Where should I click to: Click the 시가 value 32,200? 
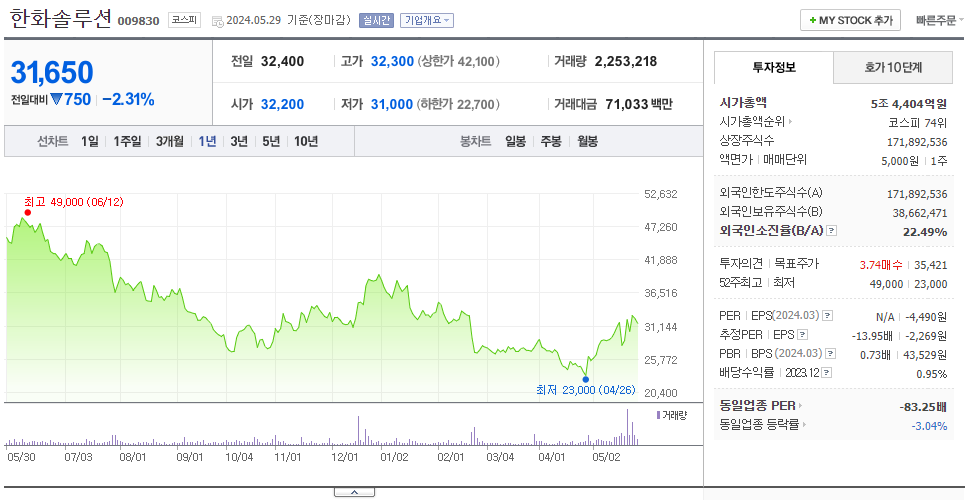click(282, 104)
